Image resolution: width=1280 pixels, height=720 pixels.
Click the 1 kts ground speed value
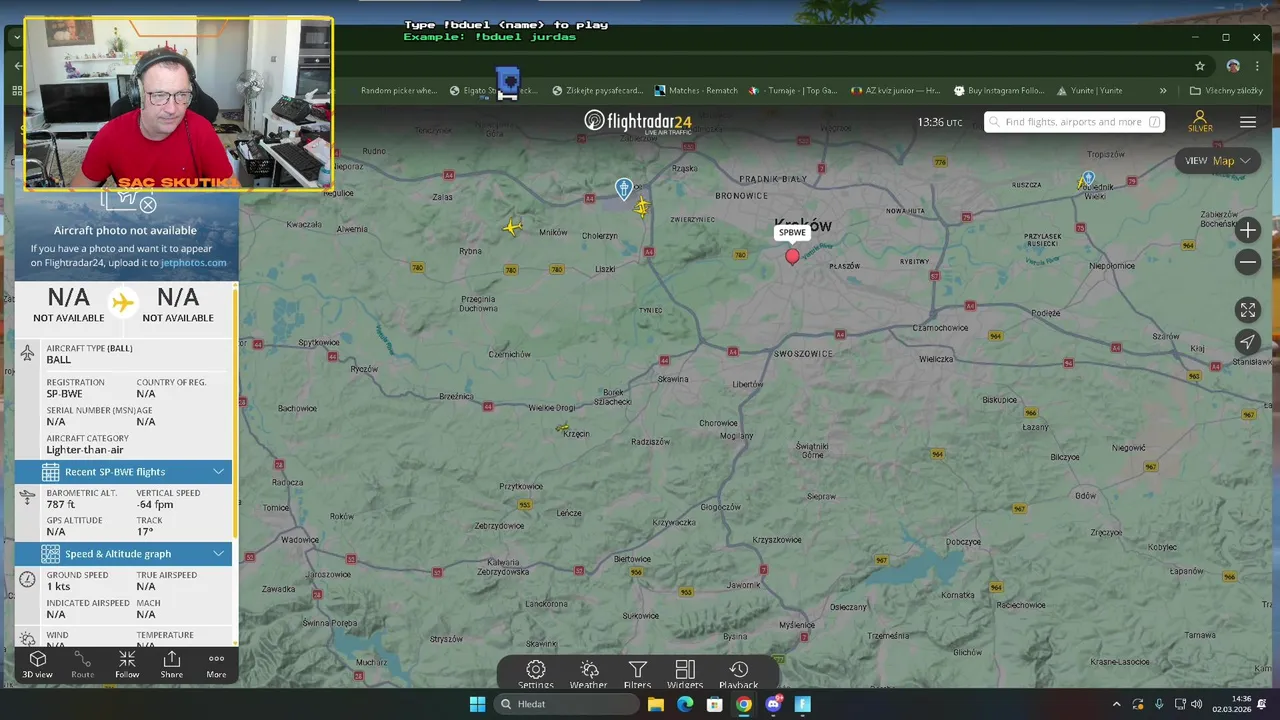(x=58, y=586)
